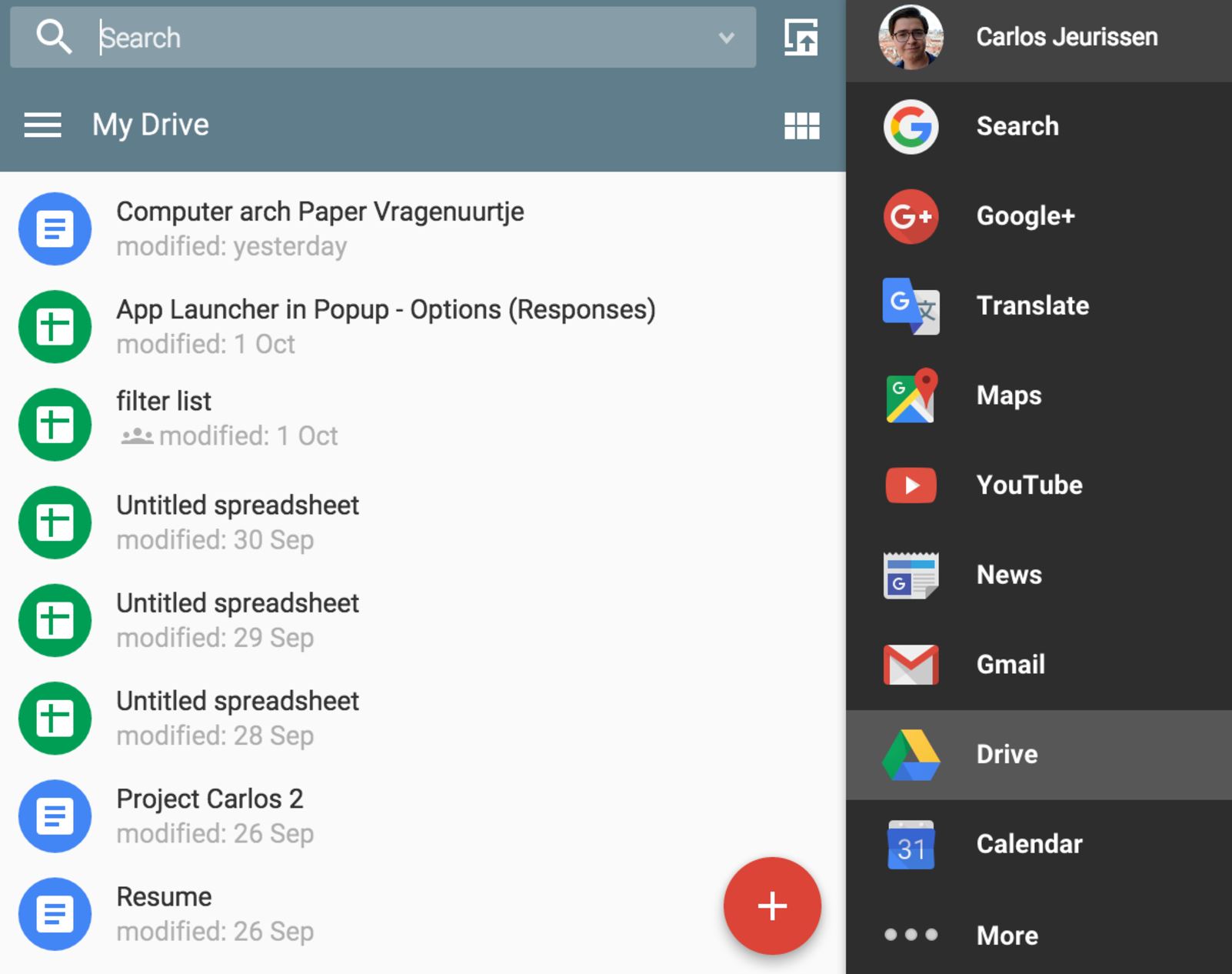The image size is (1232, 974).
Task: Open the Gmail envelope icon
Action: coord(911,665)
